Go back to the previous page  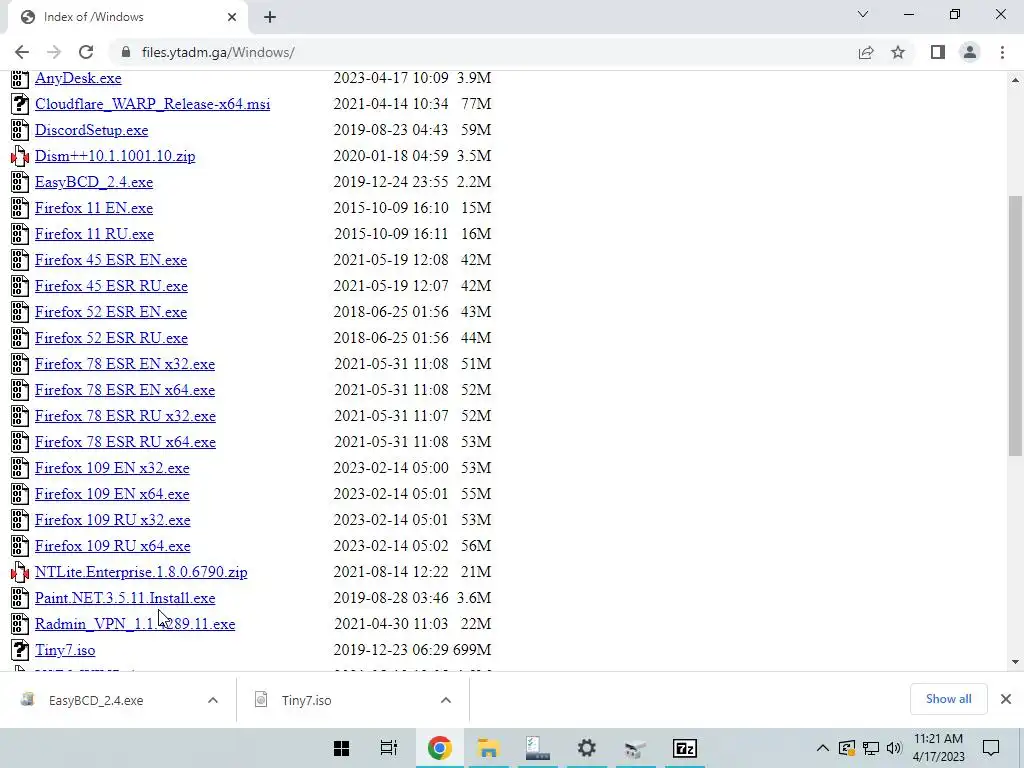pyautogui.click(x=22, y=52)
